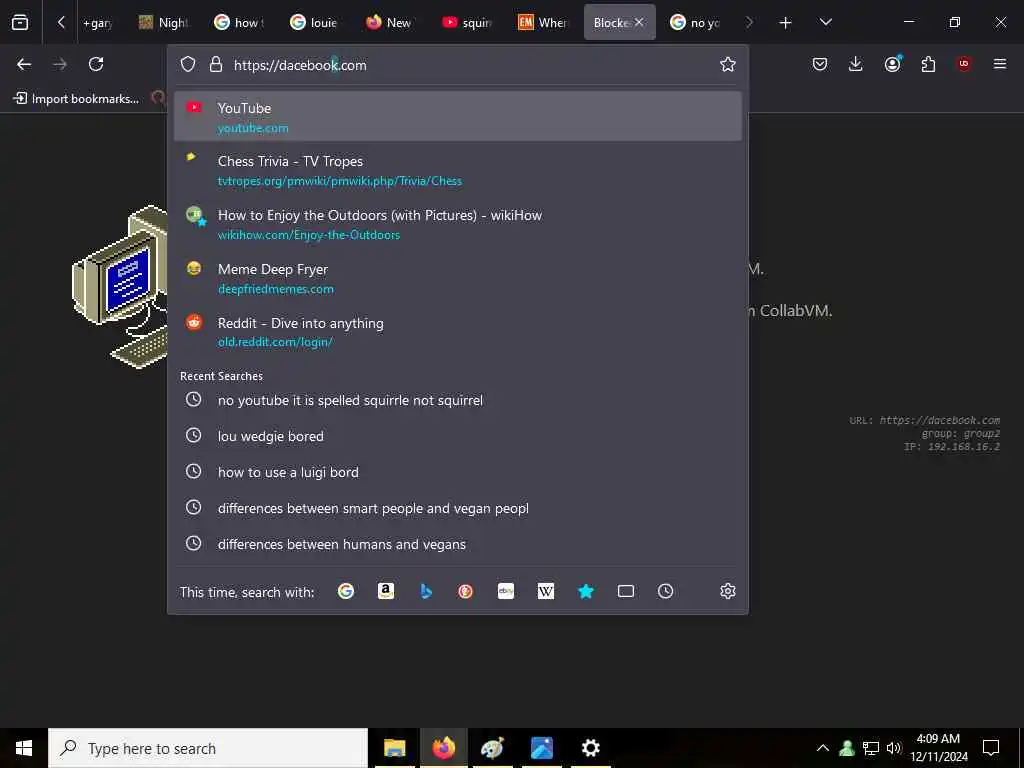Switch to the '+gary' tab
Screen dimensions: 1024x768
(97, 22)
